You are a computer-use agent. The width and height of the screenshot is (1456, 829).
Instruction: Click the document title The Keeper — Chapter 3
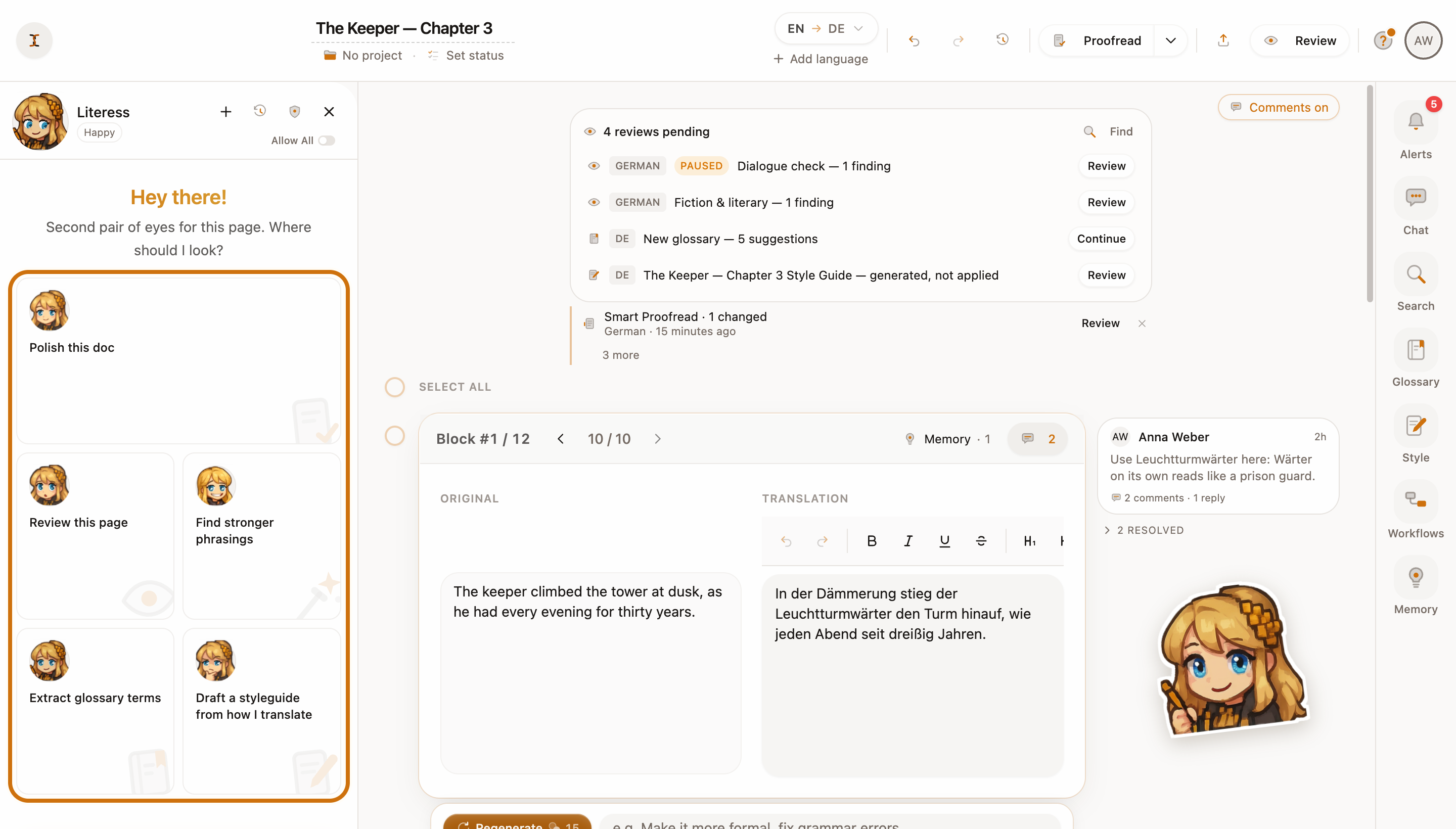[404, 28]
